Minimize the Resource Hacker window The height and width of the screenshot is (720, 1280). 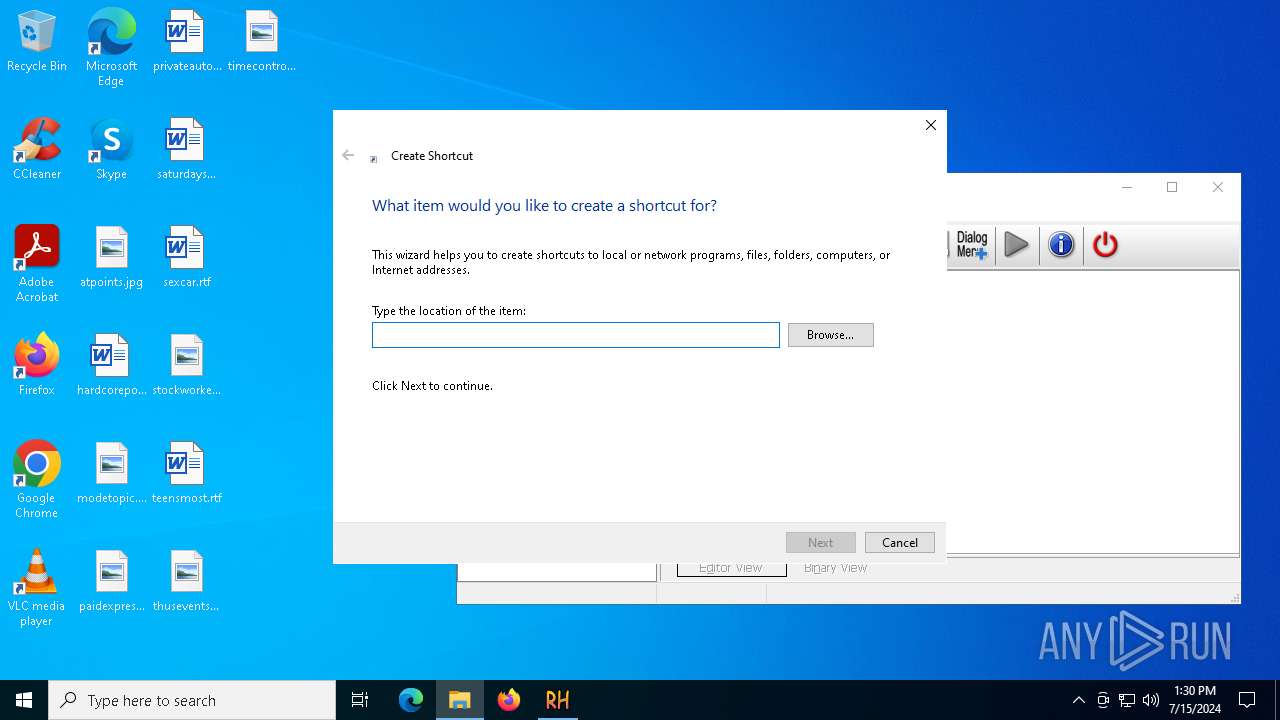pyautogui.click(x=1126, y=187)
